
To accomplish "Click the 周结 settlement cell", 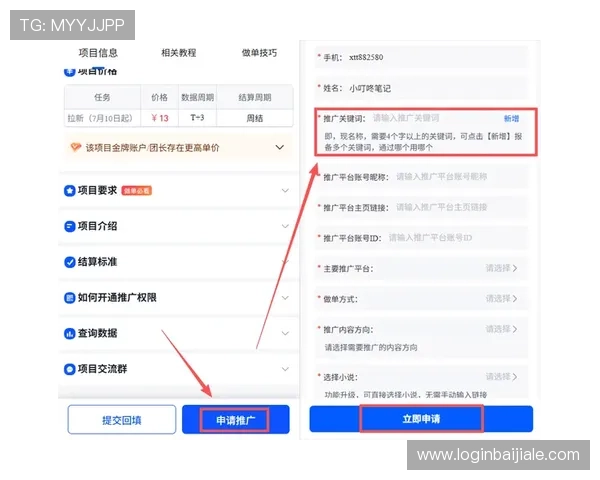I will point(255,118).
